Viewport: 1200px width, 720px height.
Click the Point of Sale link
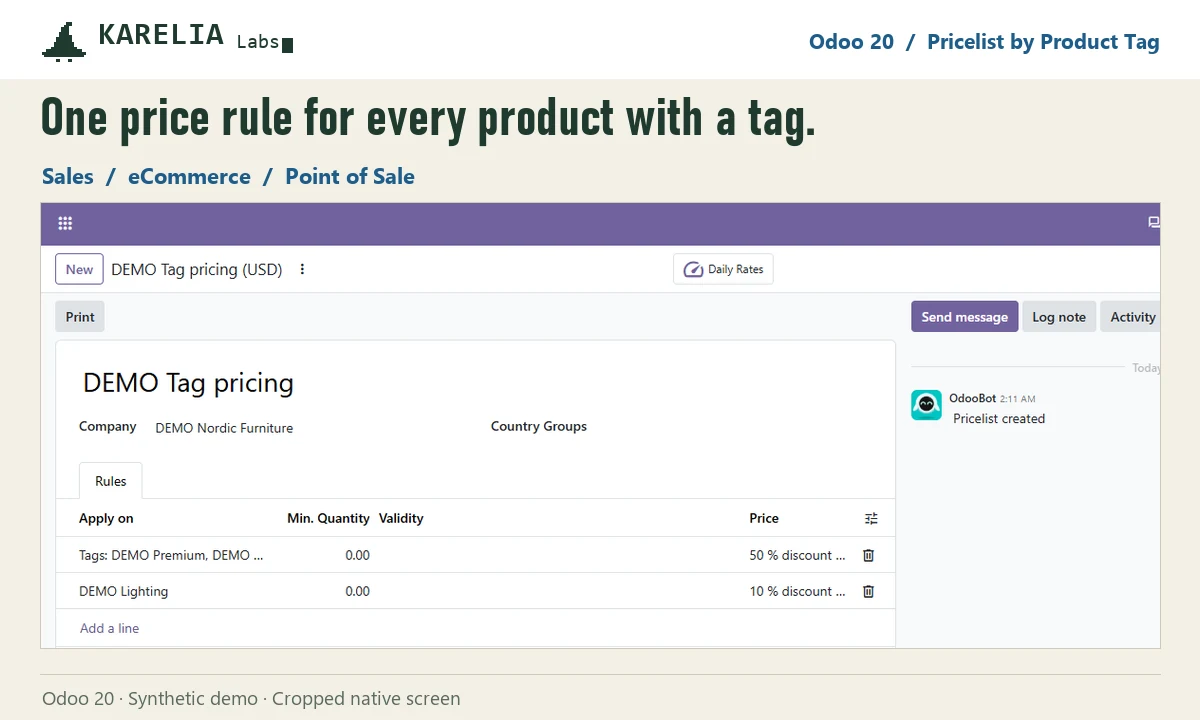point(350,176)
